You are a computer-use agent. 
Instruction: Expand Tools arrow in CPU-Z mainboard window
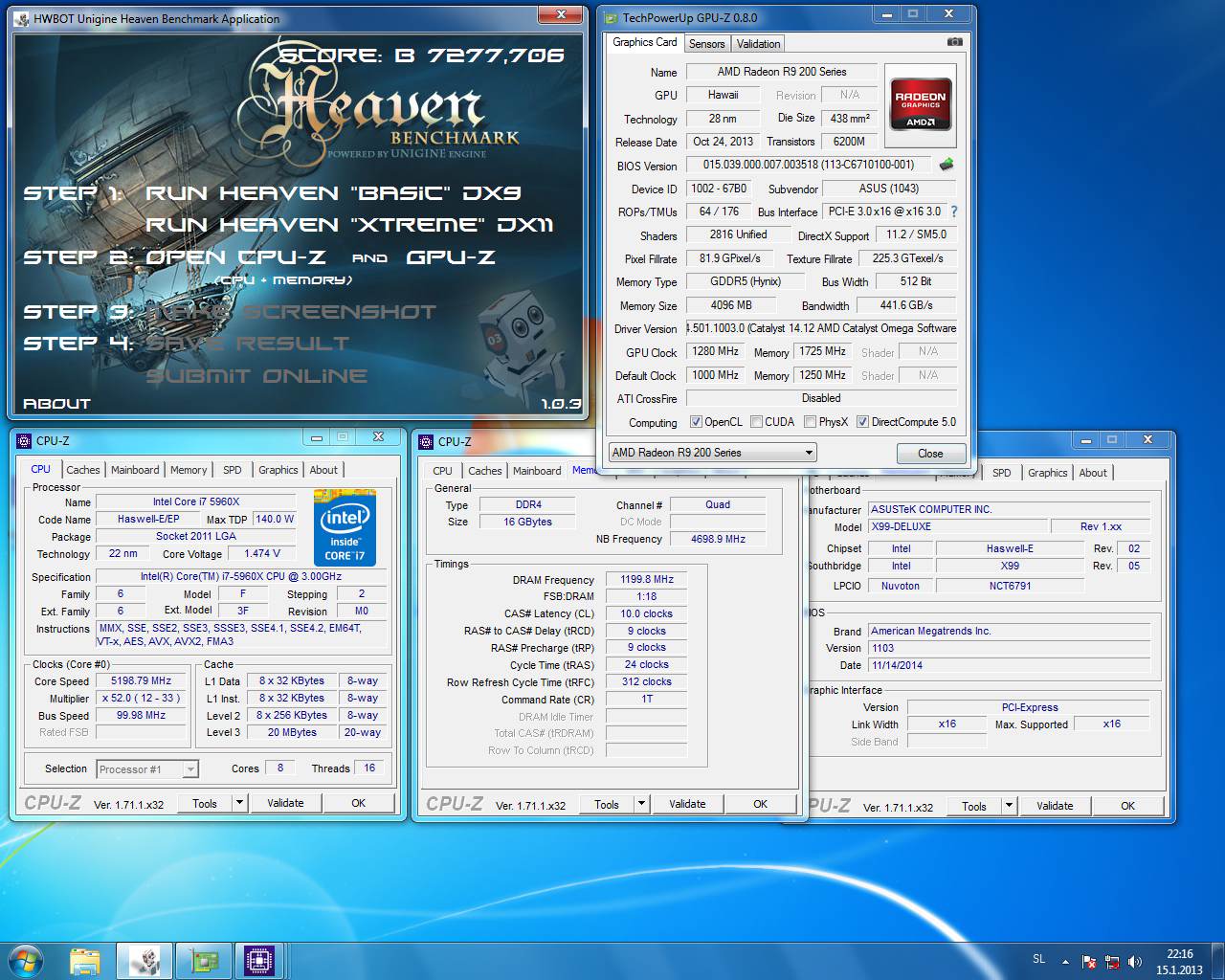coord(1009,806)
